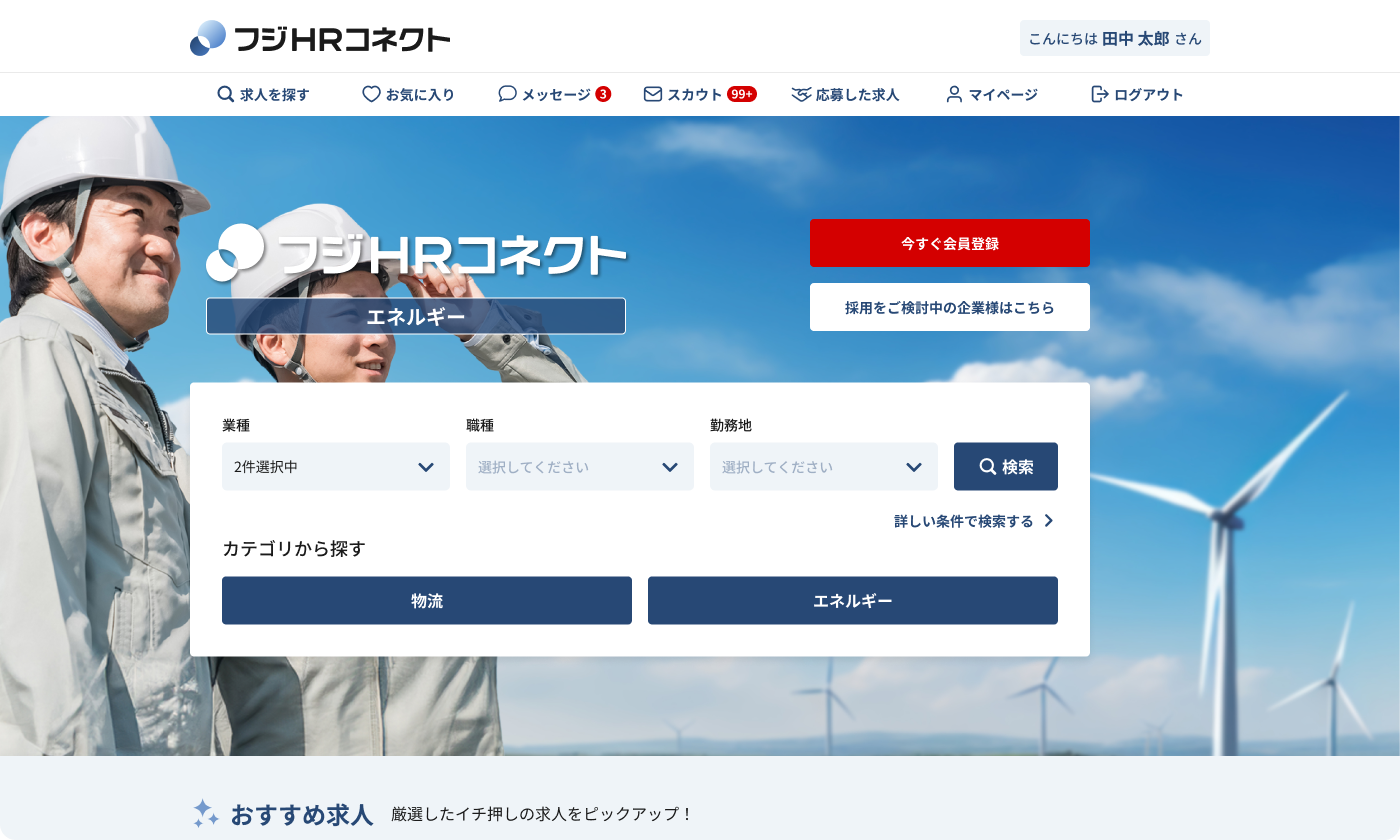Screen dimensions: 1400x840
Task: Select 求人を探す in the navigation bar
Action: tap(262, 94)
